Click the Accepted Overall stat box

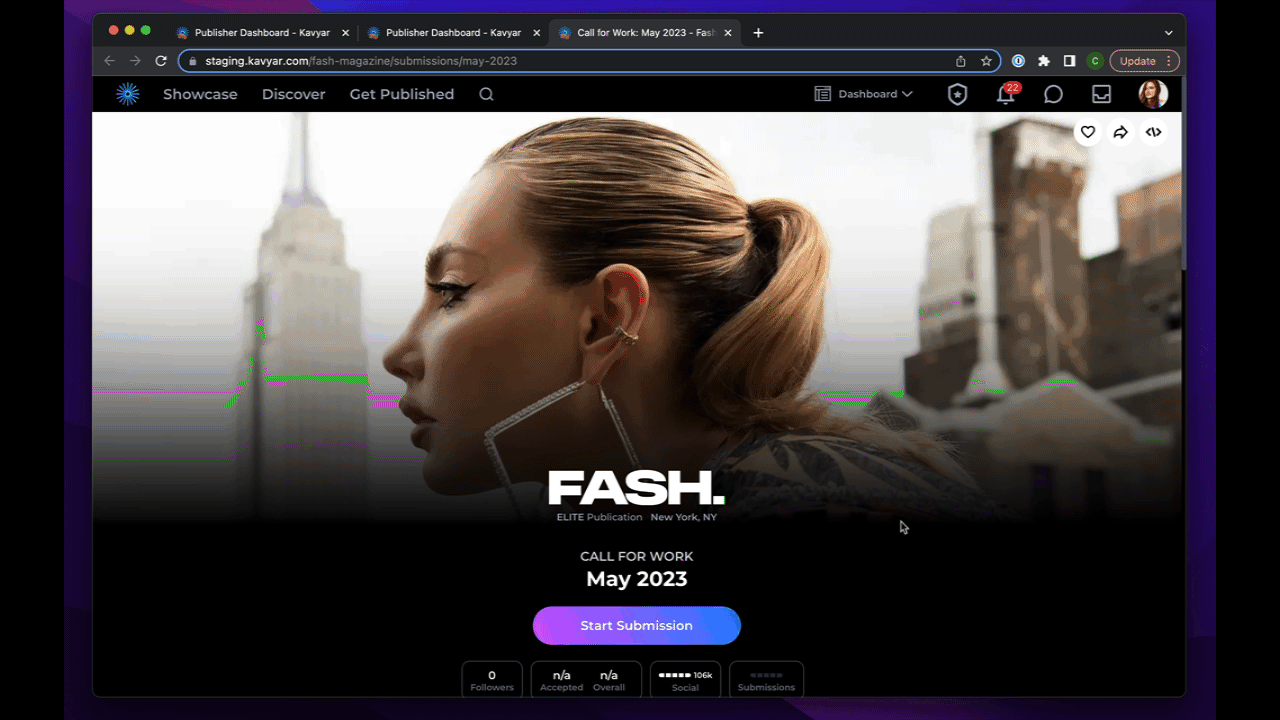[x=586, y=680]
